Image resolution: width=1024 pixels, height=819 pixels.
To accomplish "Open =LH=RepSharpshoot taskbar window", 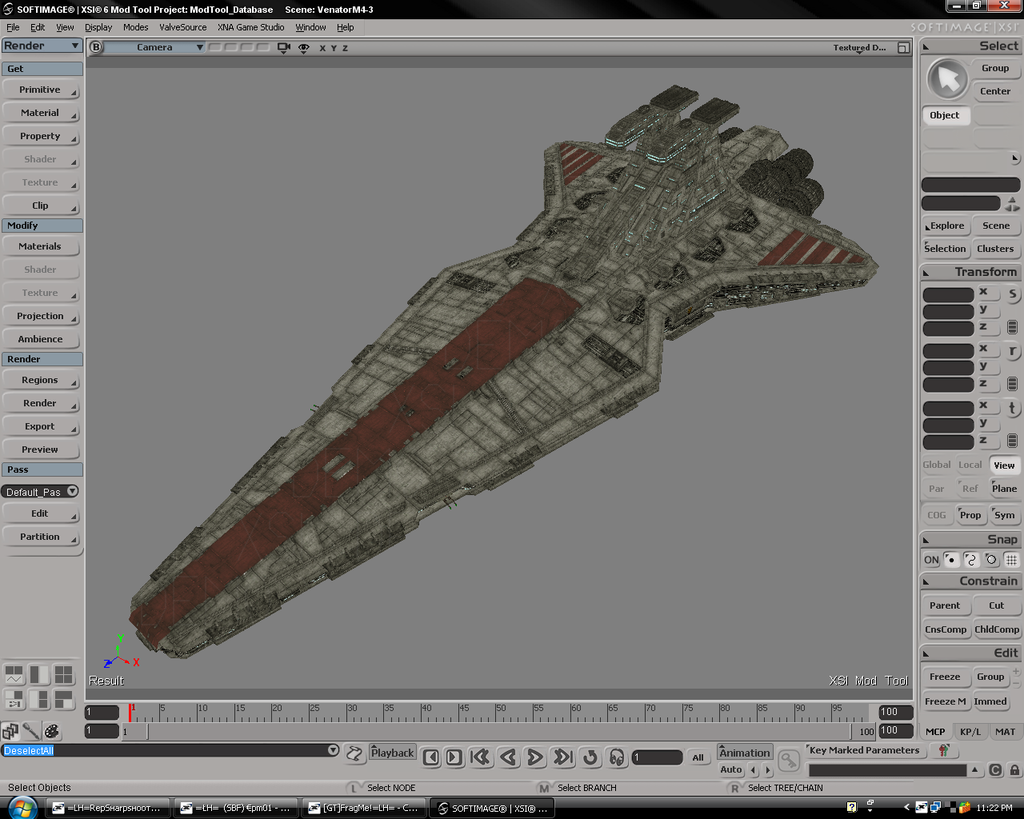I will coord(108,809).
